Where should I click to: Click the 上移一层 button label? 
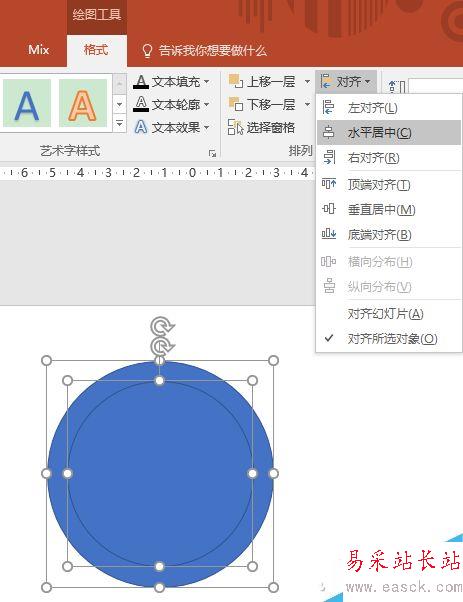[x=271, y=81]
